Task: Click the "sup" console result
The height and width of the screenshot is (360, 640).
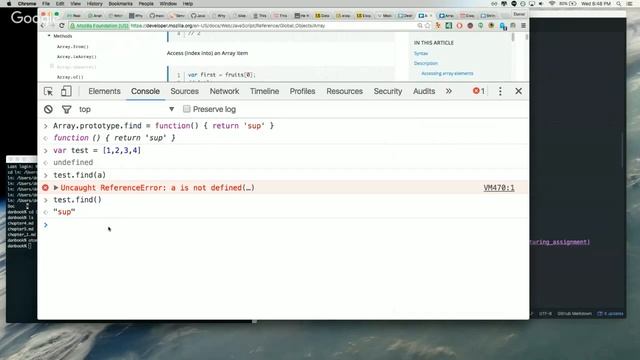Action: 64,212
